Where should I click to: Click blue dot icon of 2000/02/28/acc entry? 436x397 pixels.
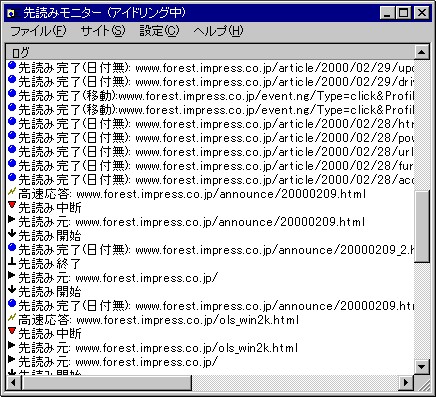pyautogui.click(x=12, y=178)
